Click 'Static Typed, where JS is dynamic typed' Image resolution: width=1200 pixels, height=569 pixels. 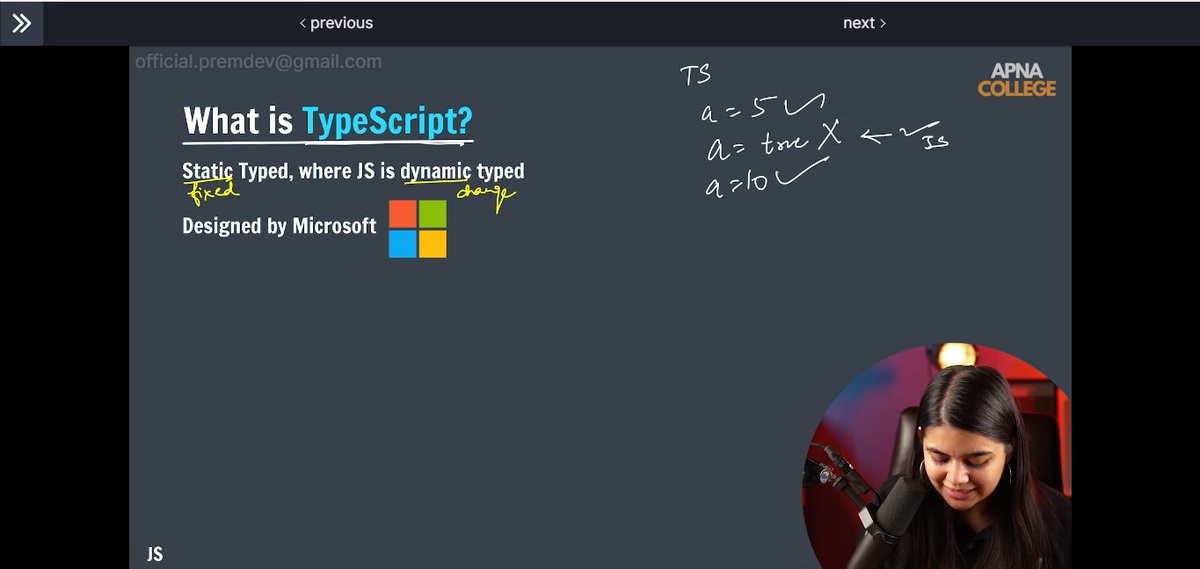point(353,171)
